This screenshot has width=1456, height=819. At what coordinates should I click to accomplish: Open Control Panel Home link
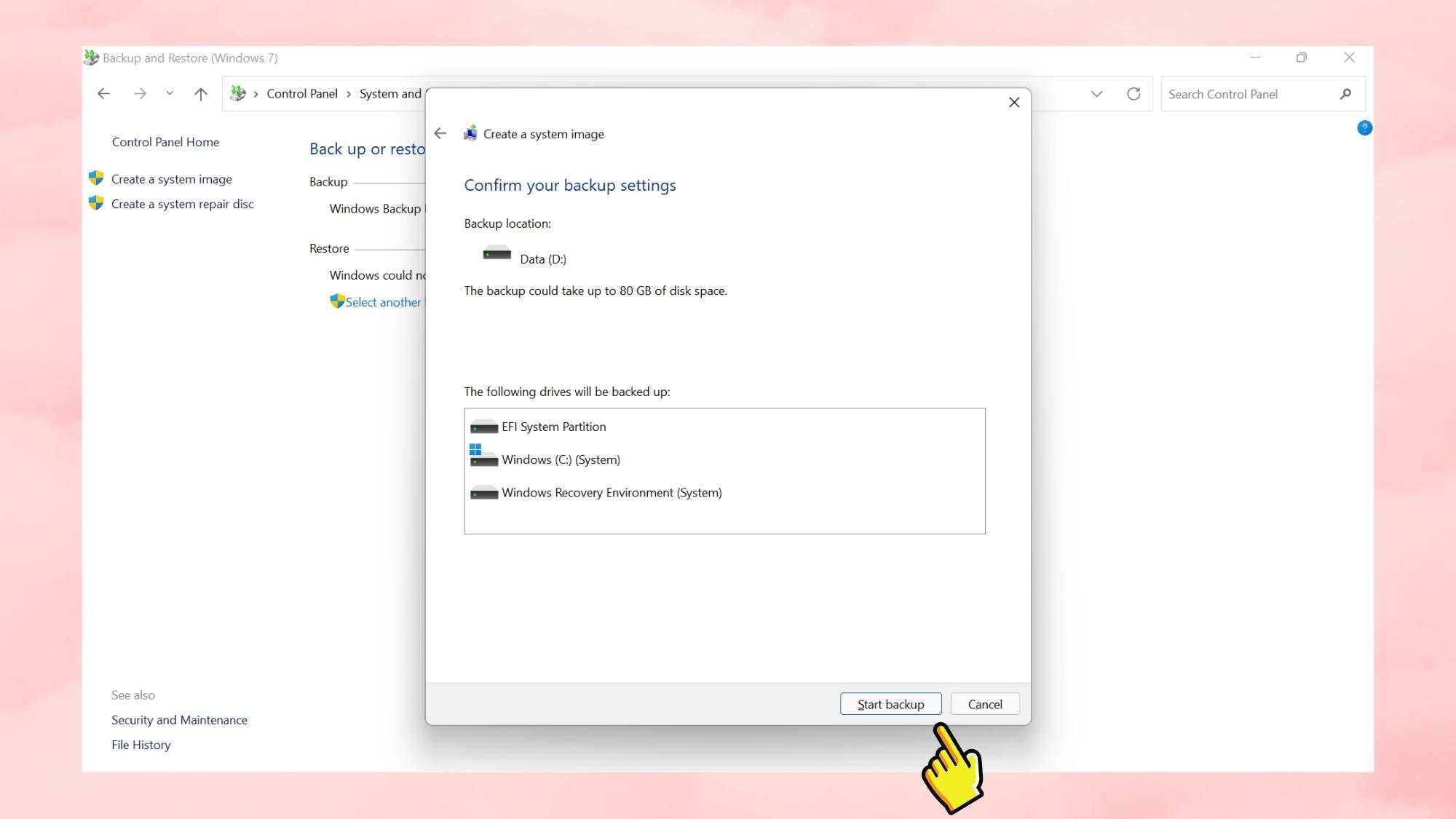[x=165, y=142]
